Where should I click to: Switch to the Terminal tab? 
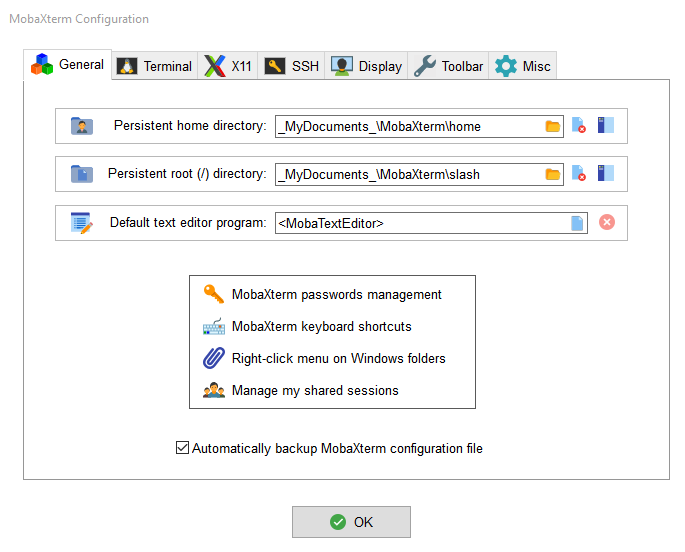(x=155, y=66)
